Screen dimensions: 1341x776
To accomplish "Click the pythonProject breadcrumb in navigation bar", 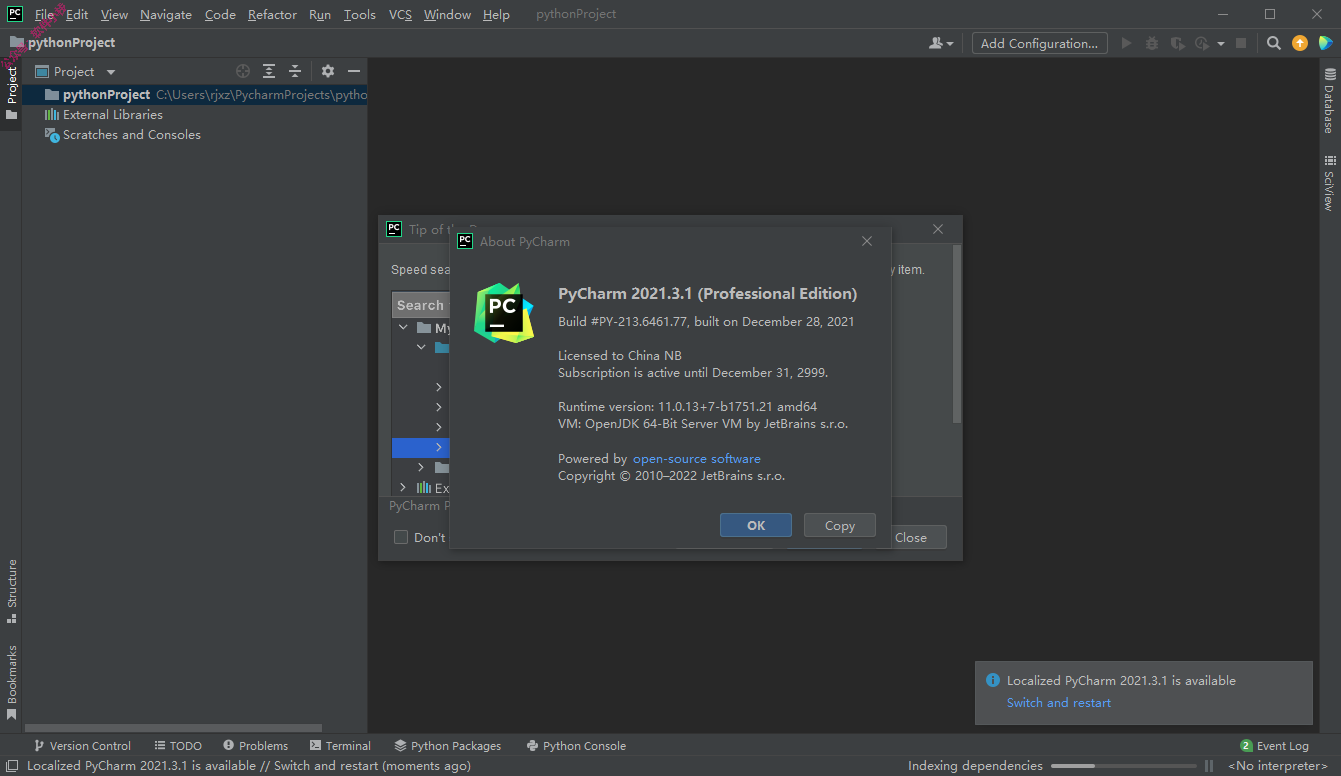I will [x=63, y=42].
